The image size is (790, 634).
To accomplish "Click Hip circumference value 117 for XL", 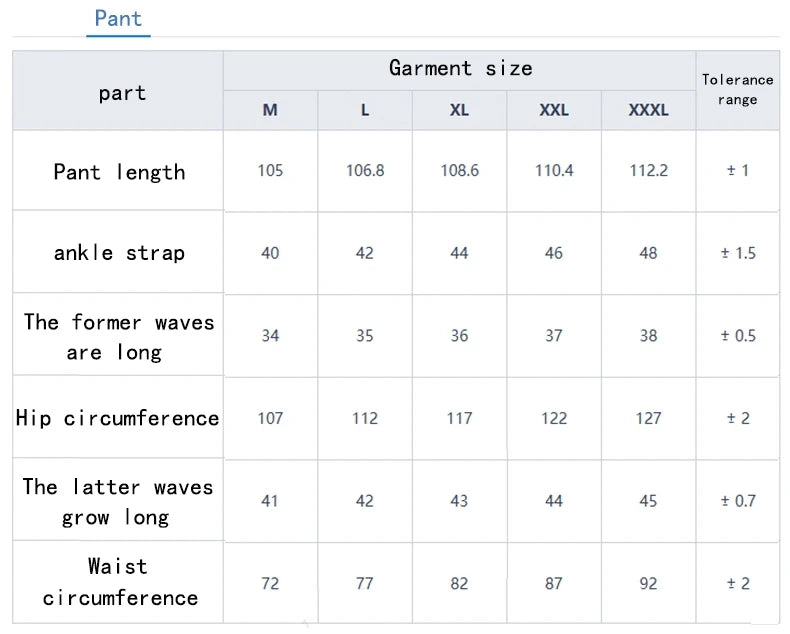I will [x=459, y=418].
